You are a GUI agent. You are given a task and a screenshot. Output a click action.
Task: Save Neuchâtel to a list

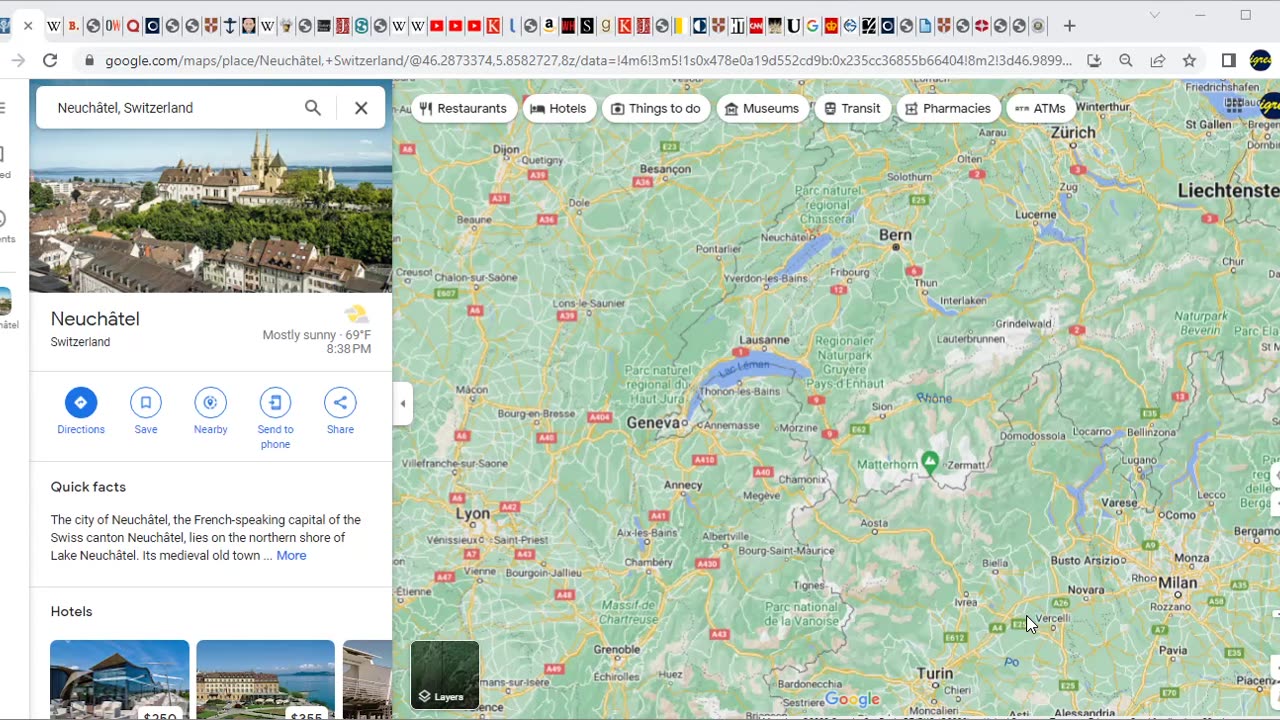pyautogui.click(x=146, y=411)
